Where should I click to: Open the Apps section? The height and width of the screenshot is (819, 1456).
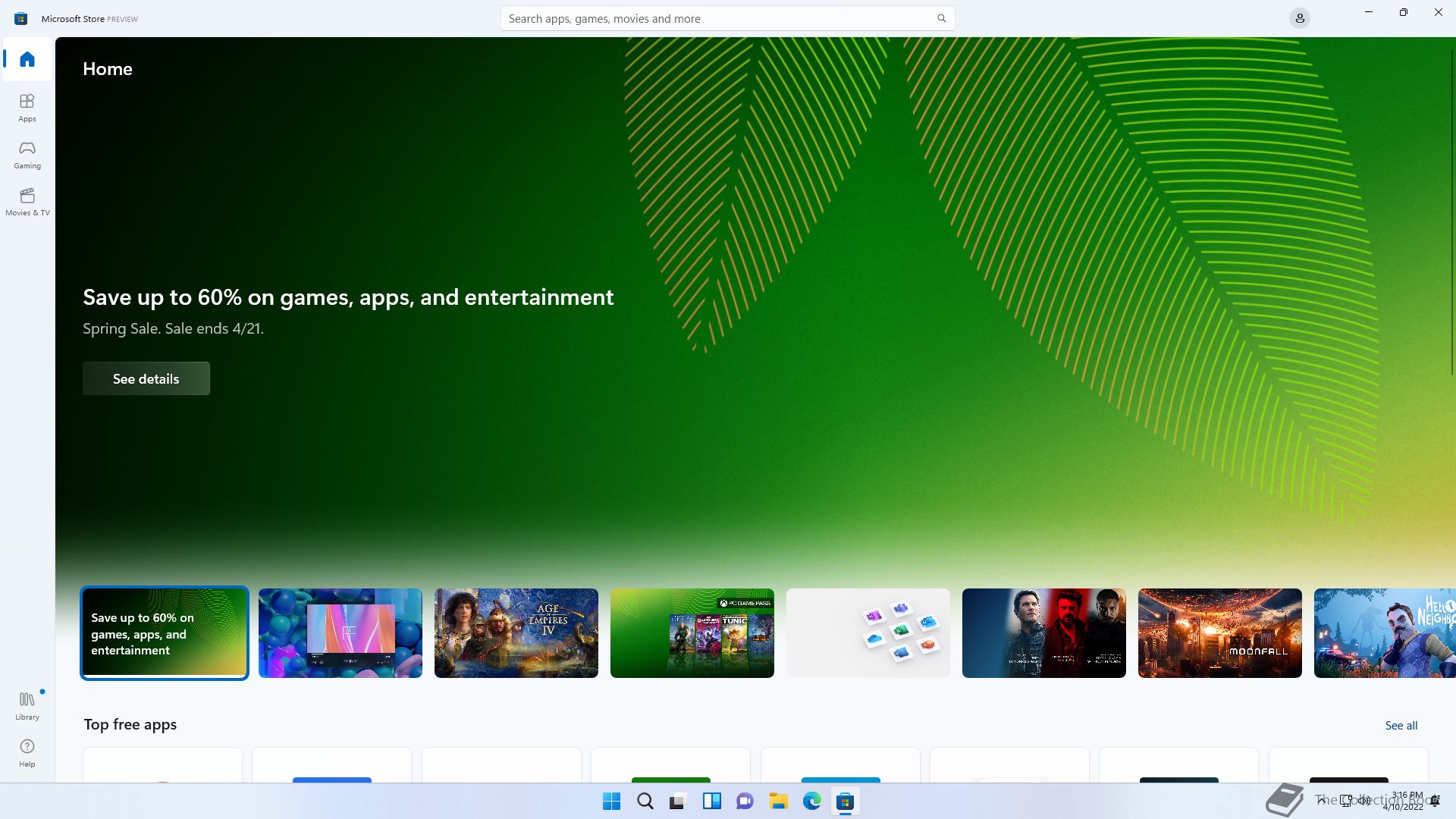27,108
